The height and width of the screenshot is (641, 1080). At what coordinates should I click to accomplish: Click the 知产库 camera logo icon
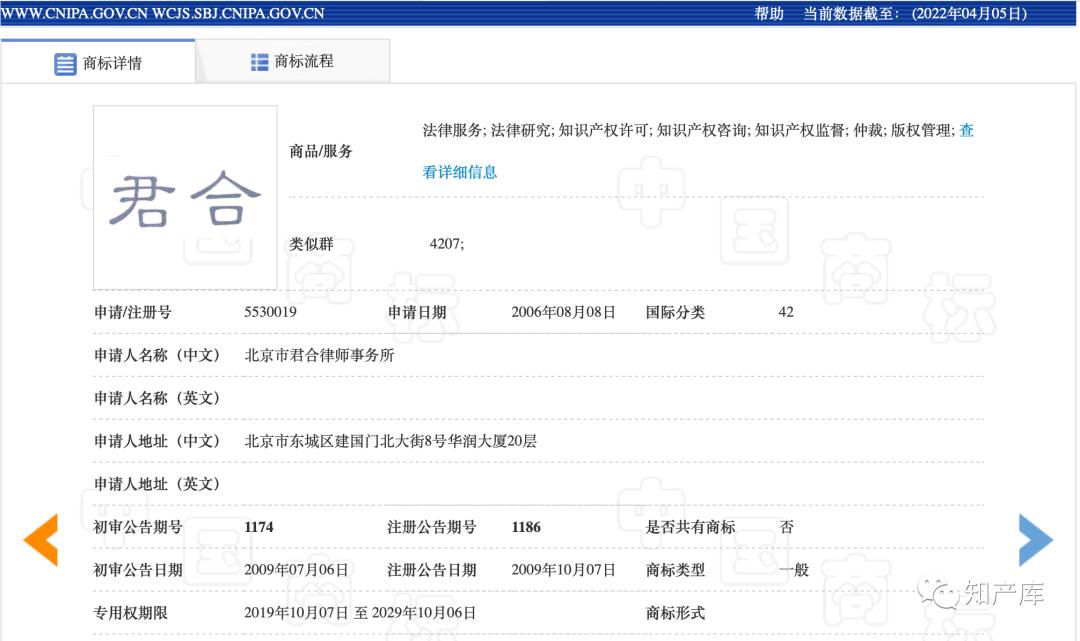pos(938,590)
